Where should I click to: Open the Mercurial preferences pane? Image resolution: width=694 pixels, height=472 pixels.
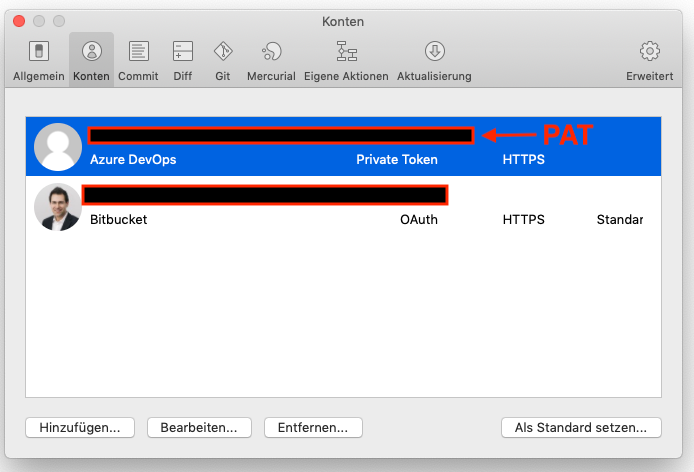click(271, 60)
